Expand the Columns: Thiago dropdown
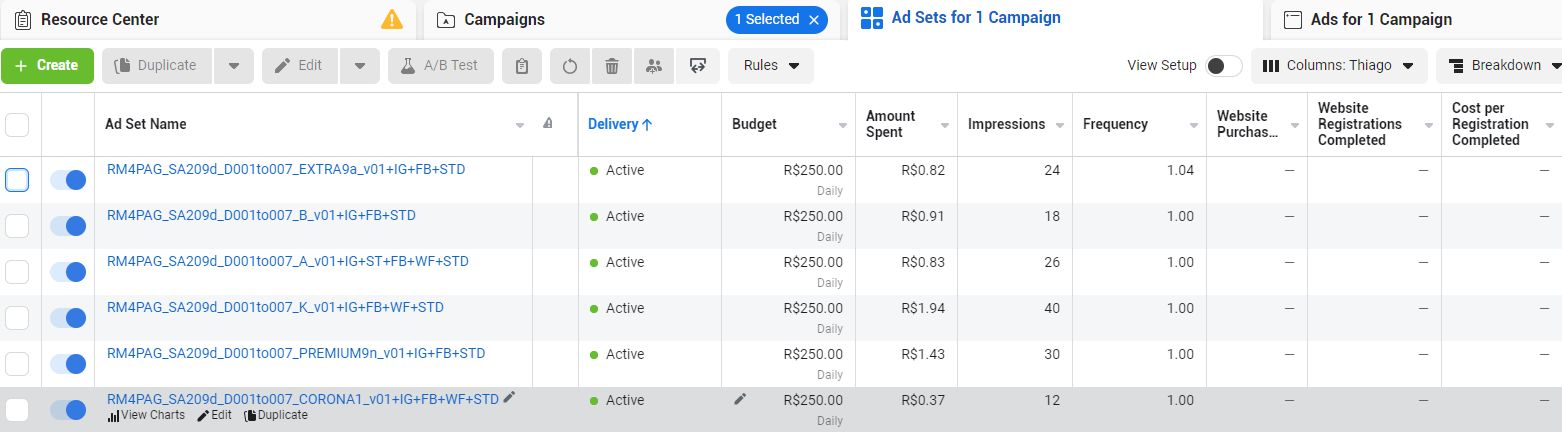This screenshot has height=432, width=1562. (x=1338, y=66)
